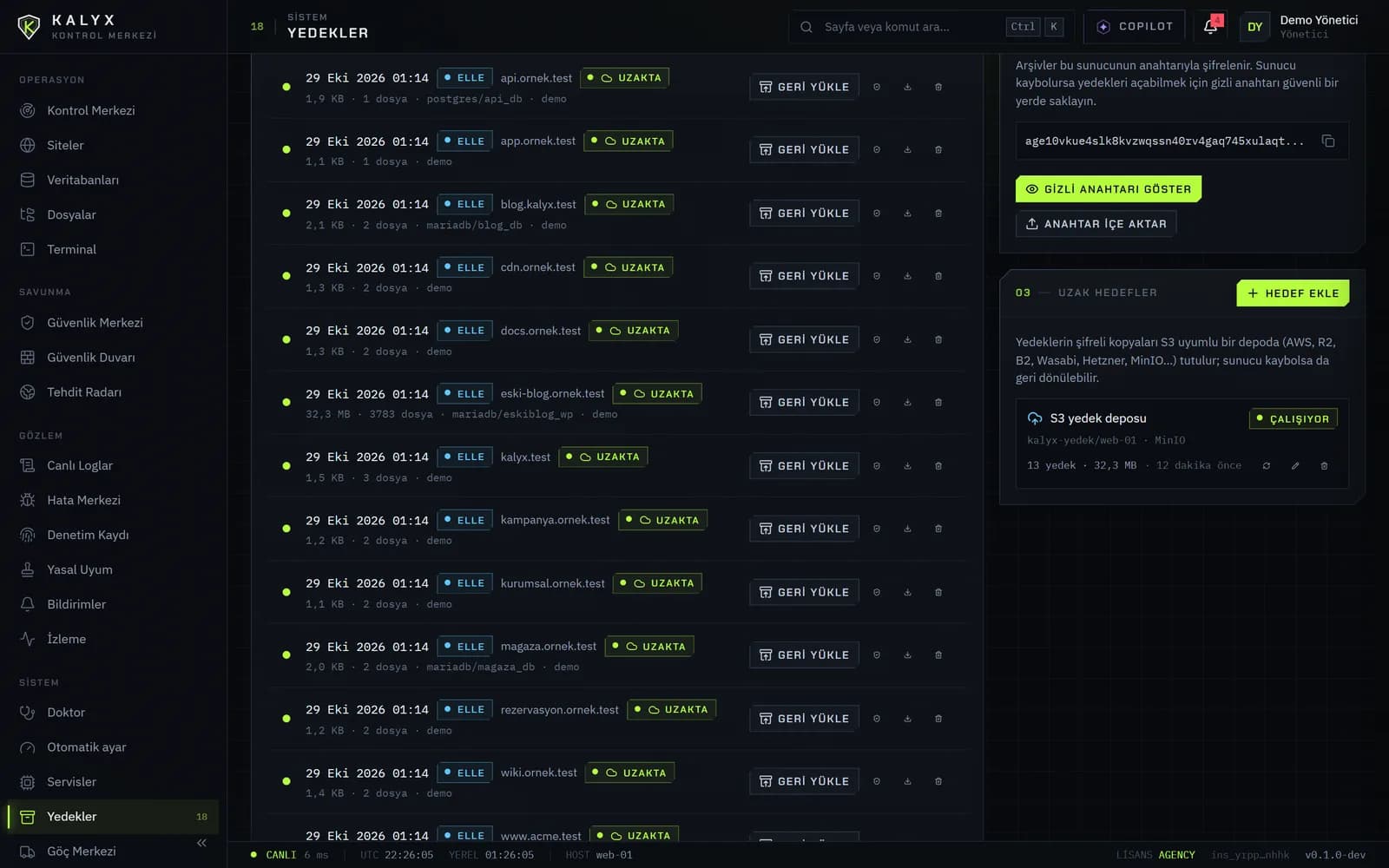
Task: Open the notifications bell
Action: 1211,26
